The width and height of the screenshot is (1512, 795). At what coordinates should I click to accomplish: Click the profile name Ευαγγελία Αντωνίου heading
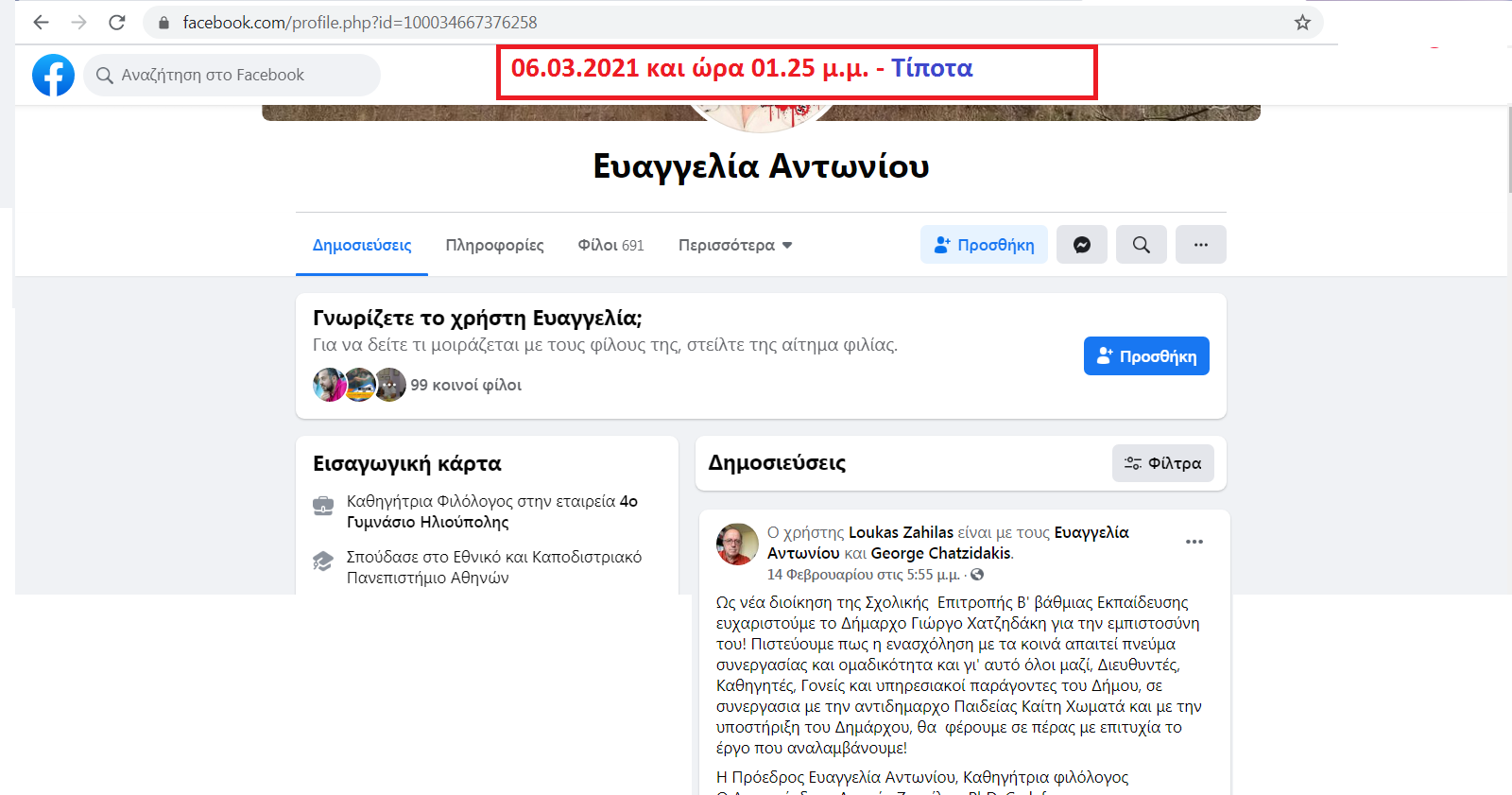point(761,166)
